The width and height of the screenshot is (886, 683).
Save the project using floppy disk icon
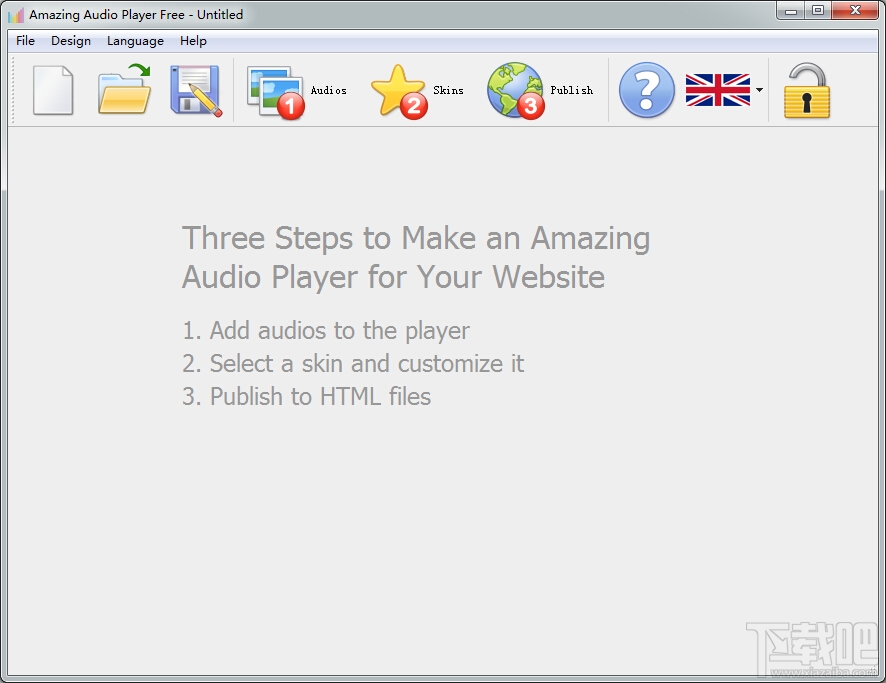(x=196, y=90)
